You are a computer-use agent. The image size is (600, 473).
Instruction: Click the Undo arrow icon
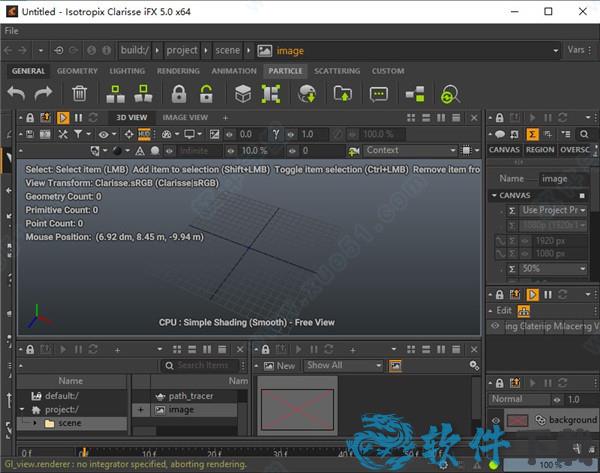point(16,94)
